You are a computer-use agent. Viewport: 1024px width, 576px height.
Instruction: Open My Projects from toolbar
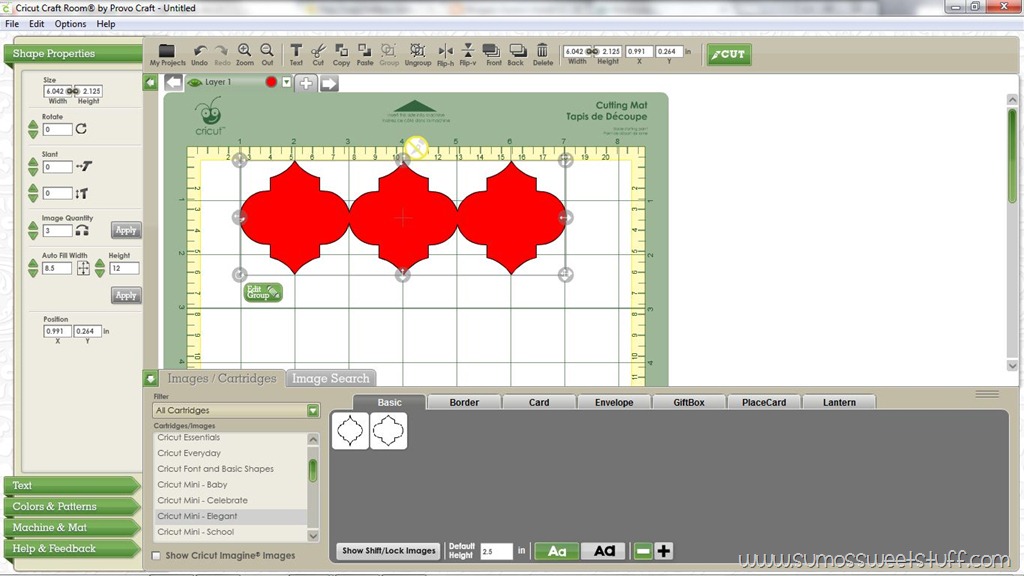click(x=167, y=54)
